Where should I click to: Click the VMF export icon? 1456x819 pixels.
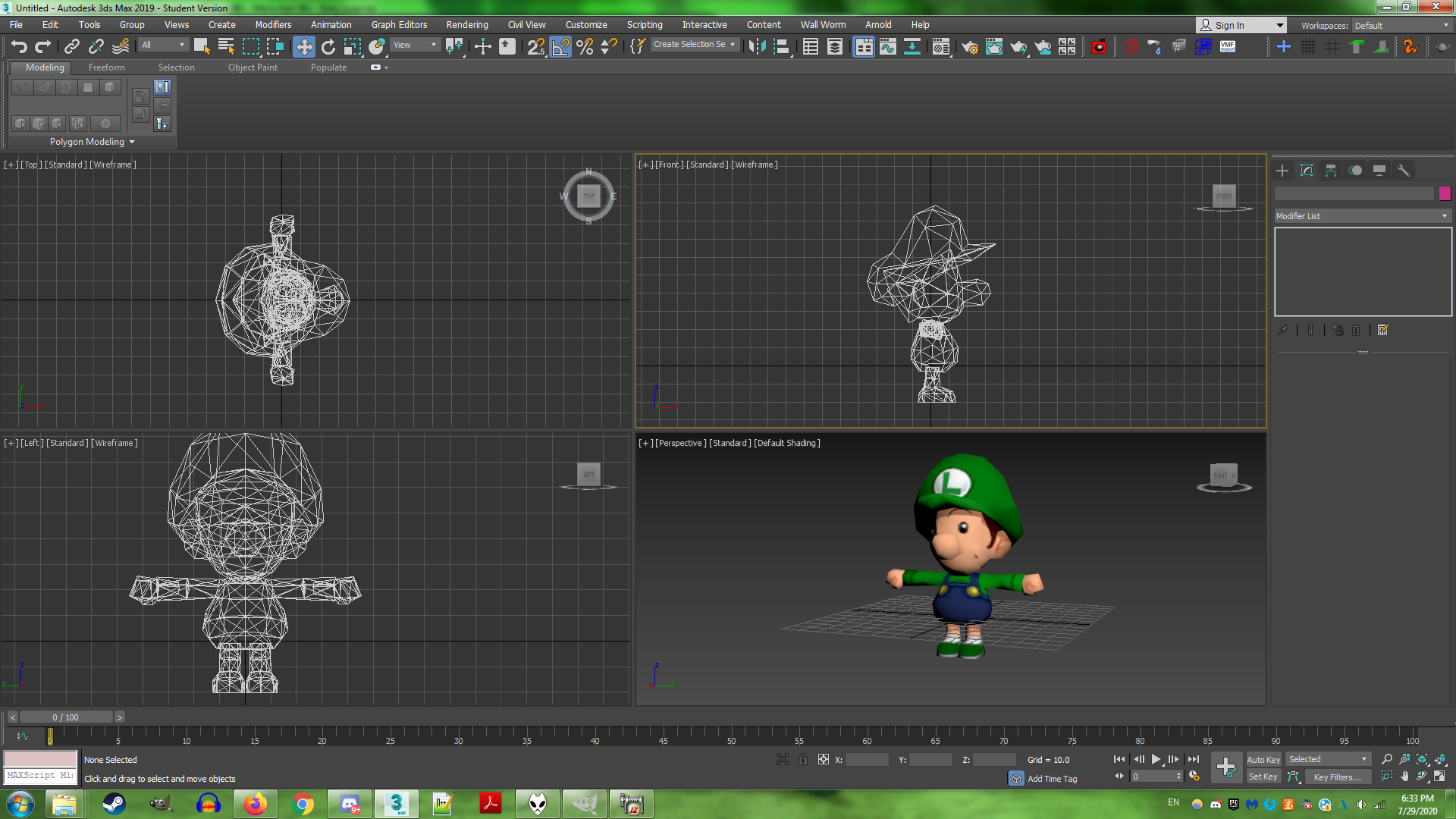[x=1228, y=47]
